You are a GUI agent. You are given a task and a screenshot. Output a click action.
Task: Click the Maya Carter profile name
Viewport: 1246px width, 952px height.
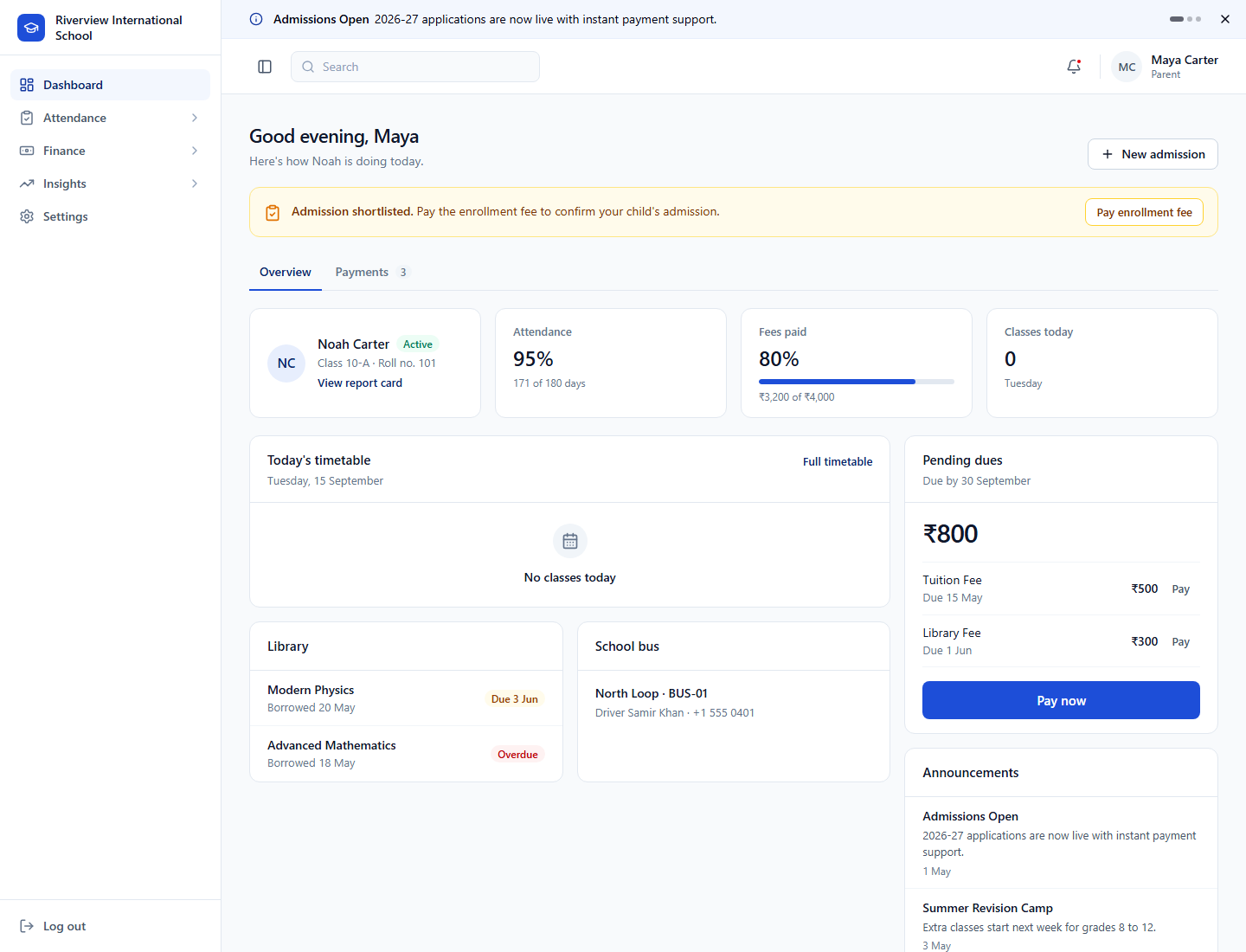coord(1185,60)
